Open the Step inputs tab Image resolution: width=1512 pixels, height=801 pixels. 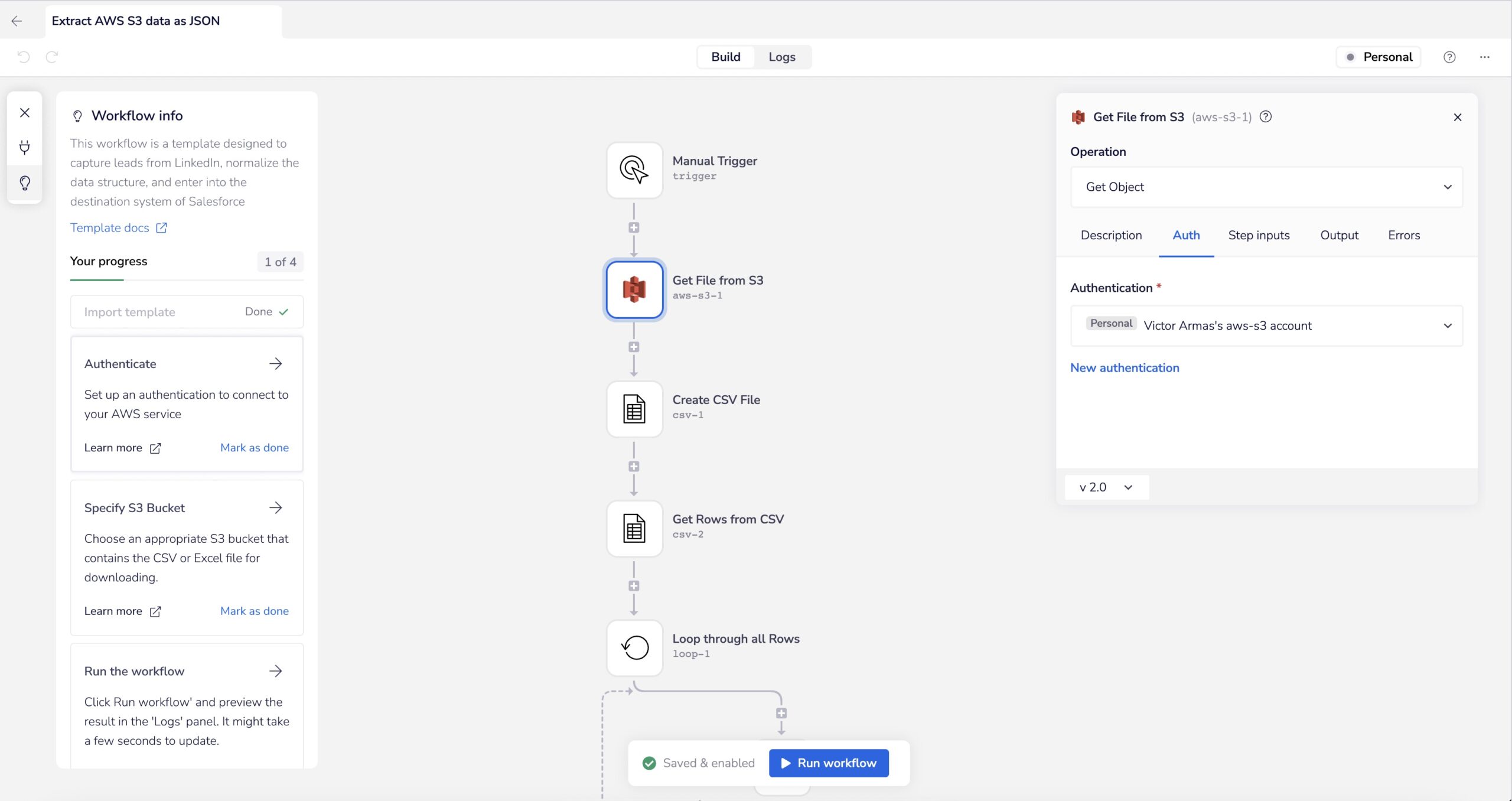(x=1258, y=235)
